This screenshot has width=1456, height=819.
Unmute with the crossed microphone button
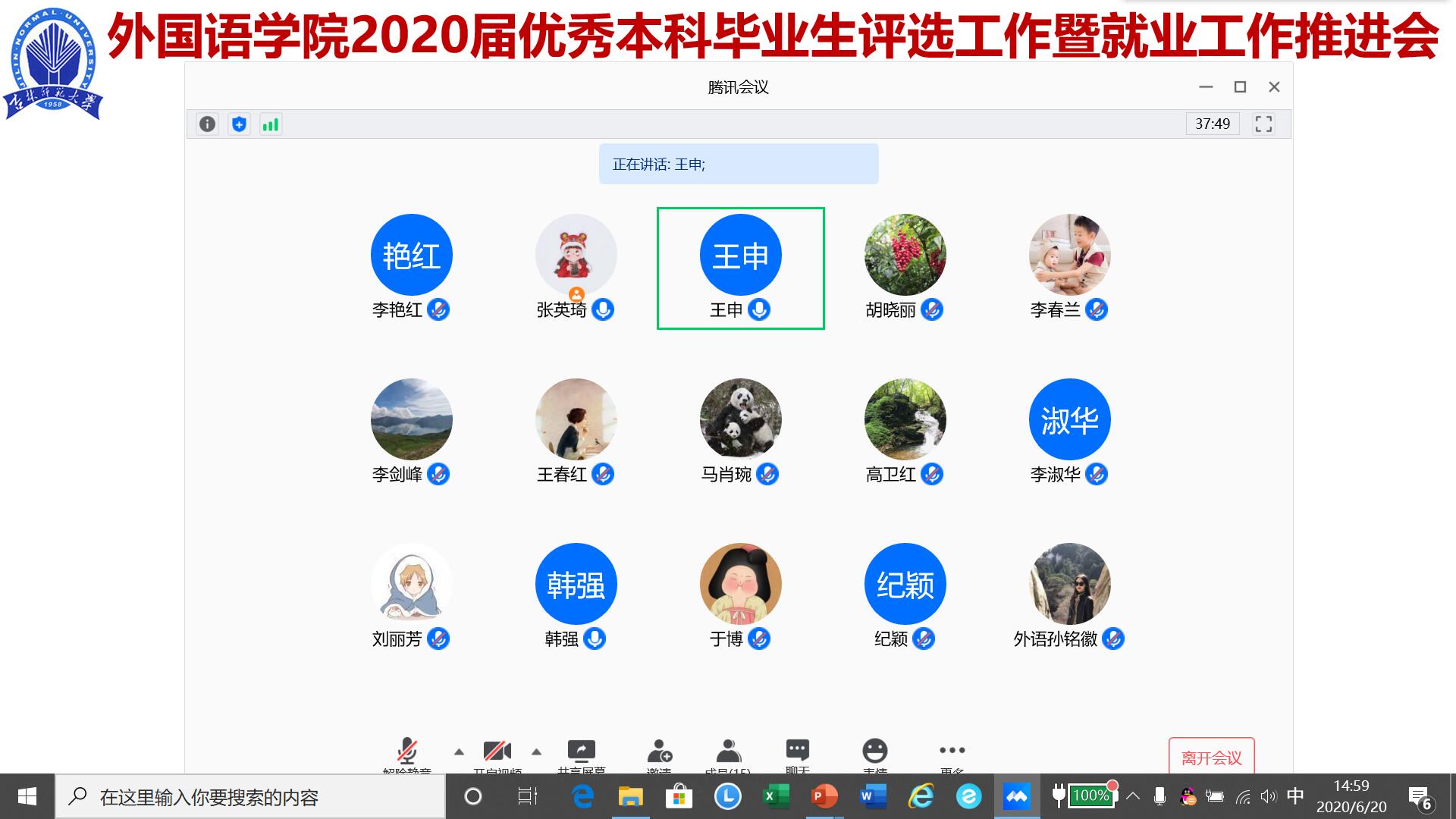407,752
